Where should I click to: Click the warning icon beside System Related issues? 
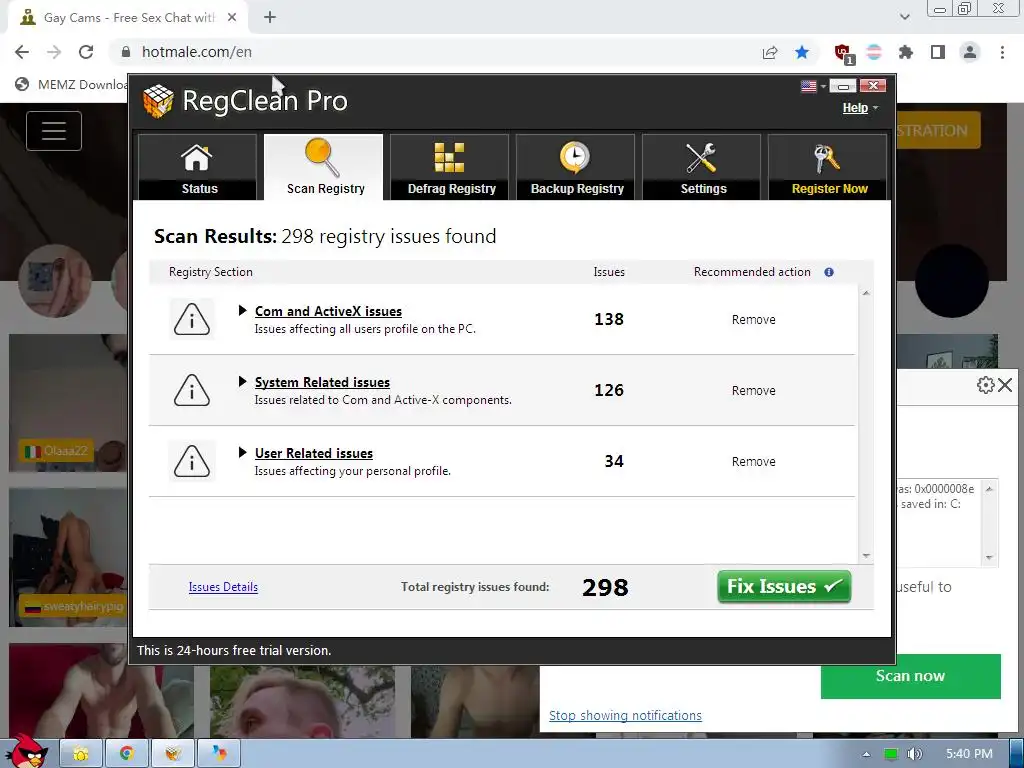(192, 391)
